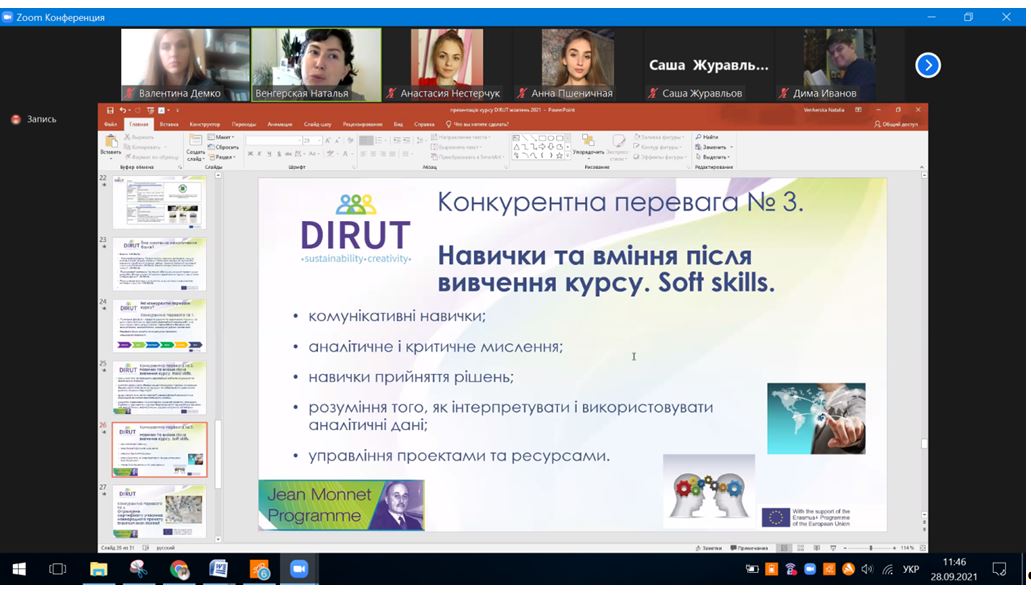Viewport: 1031px width, 593px height.
Task: Click the Task View taskbar icon
Action: 58,569
